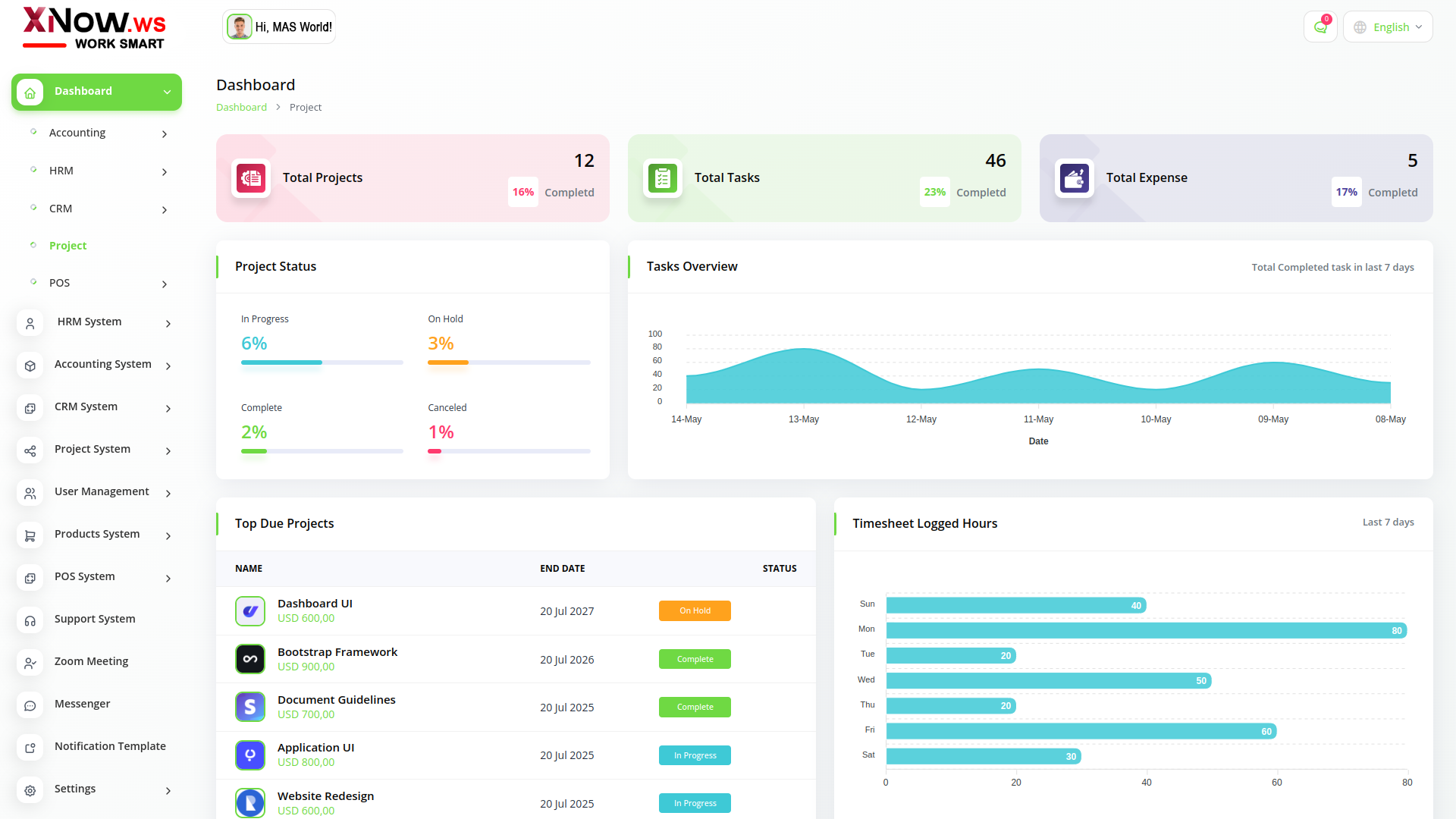Viewport: 1456px width, 819px height.
Task: Open the Notification Template menu item
Action: 110,746
